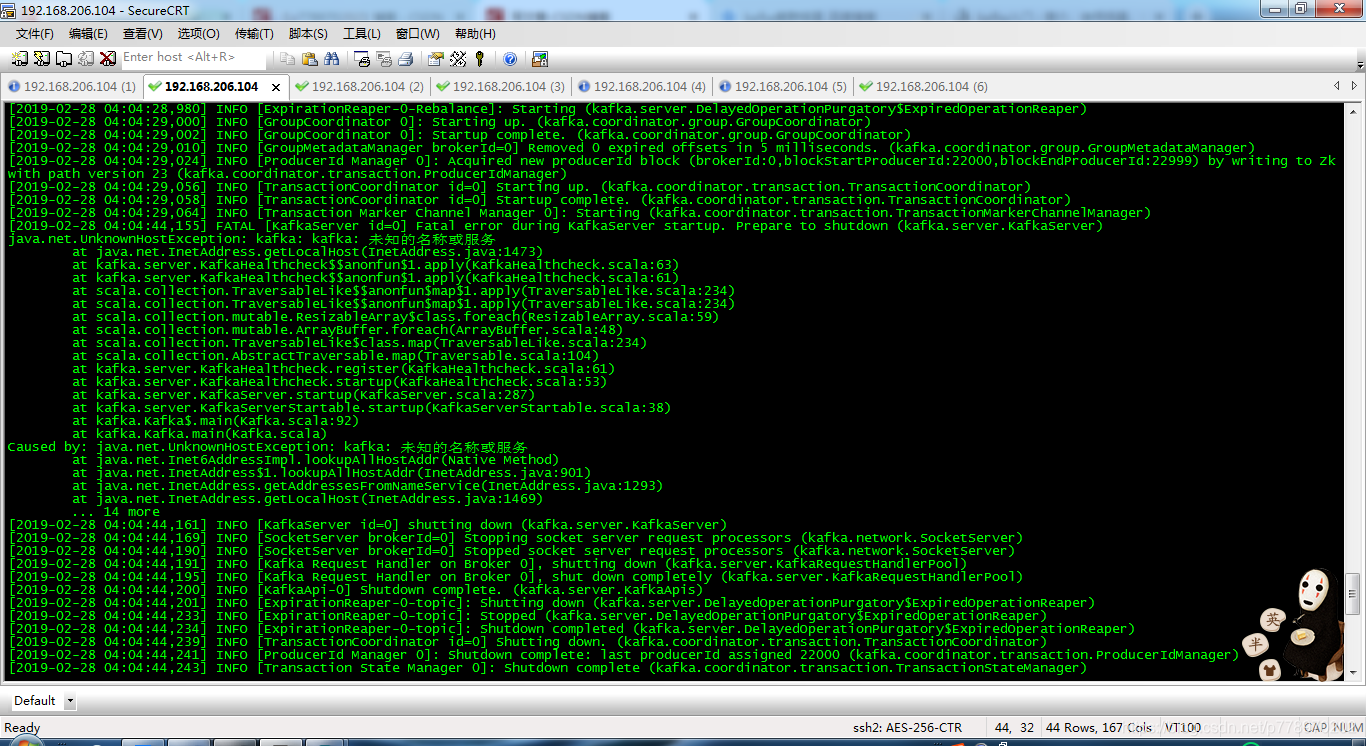Switch to tab 192.168.206.104 (5)

[783, 87]
